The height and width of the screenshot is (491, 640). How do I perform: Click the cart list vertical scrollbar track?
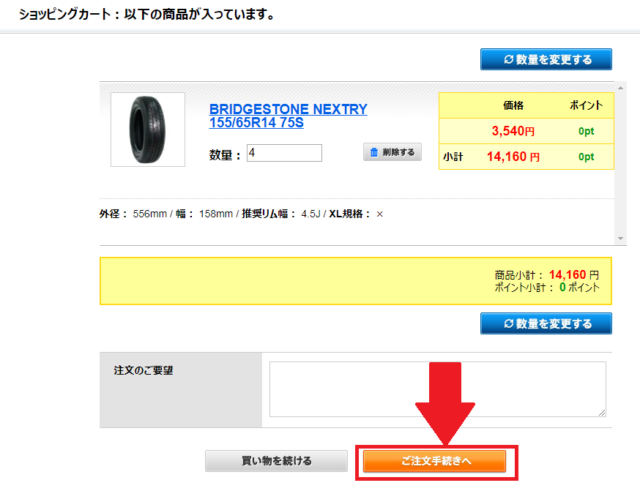pos(620,163)
